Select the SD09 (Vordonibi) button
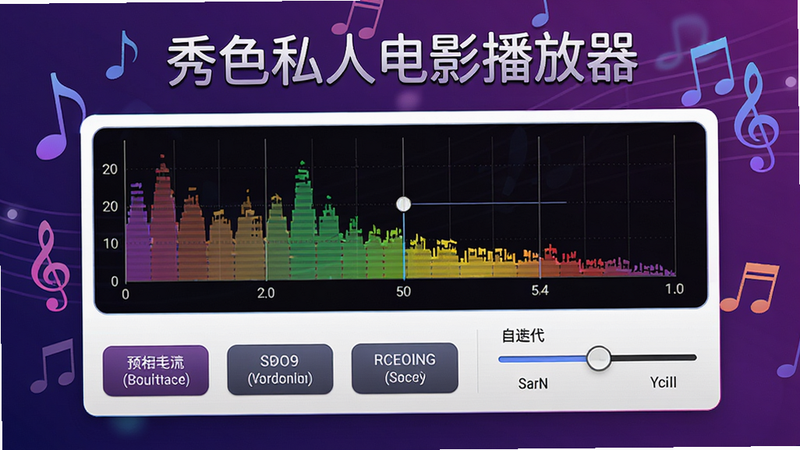 pyautogui.click(x=280, y=369)
